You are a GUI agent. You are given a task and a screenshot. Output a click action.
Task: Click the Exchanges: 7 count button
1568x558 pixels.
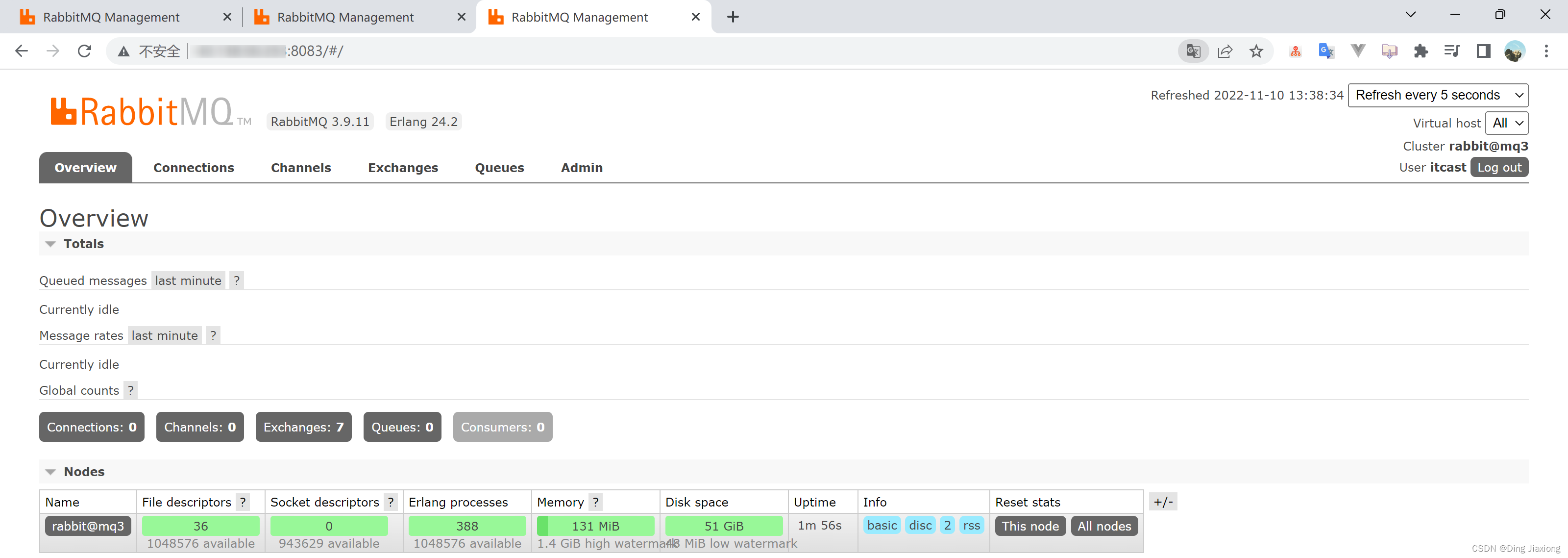(303, 427)
